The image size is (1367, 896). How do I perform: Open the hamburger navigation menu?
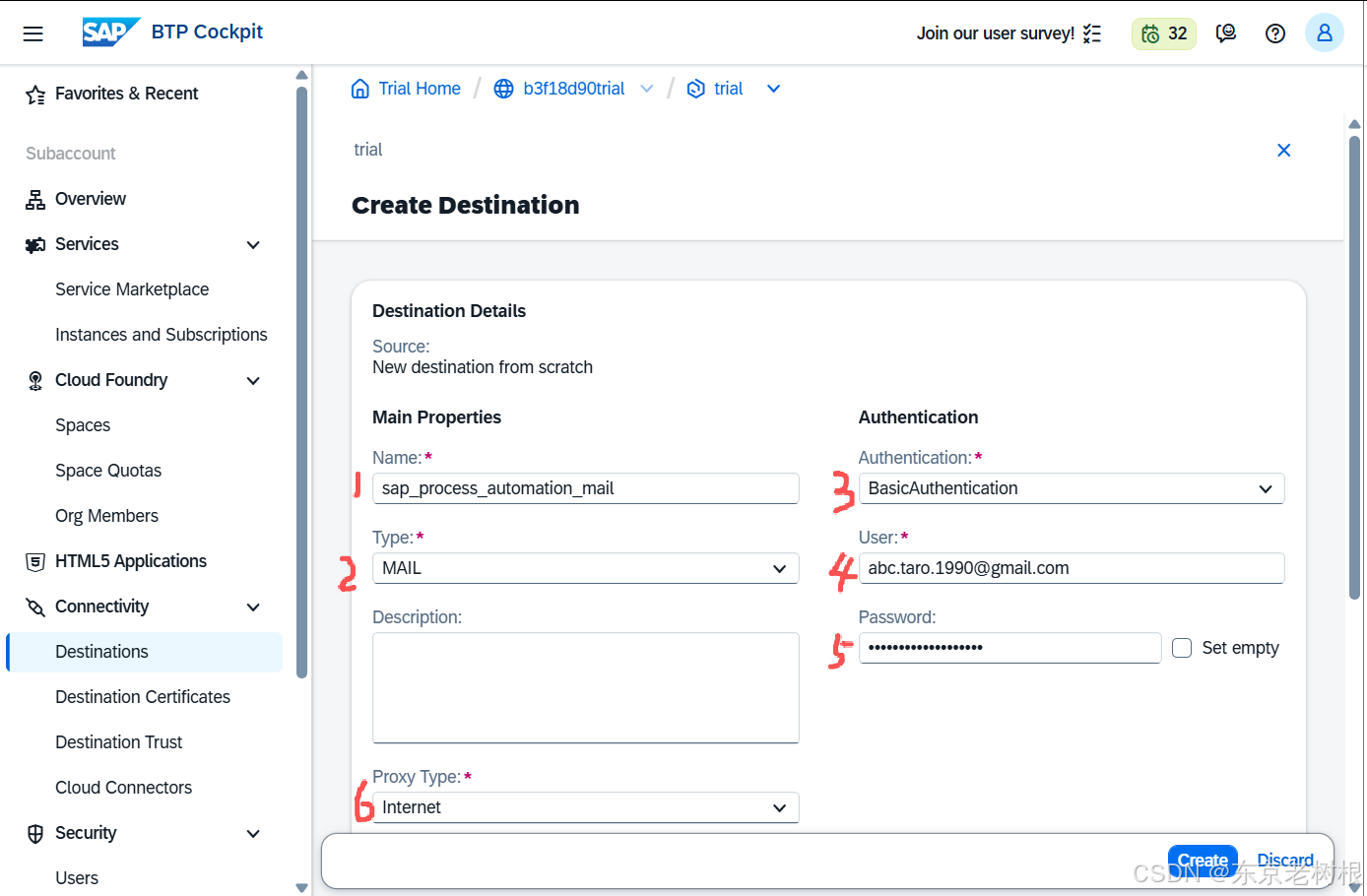(x=33, y=33)
